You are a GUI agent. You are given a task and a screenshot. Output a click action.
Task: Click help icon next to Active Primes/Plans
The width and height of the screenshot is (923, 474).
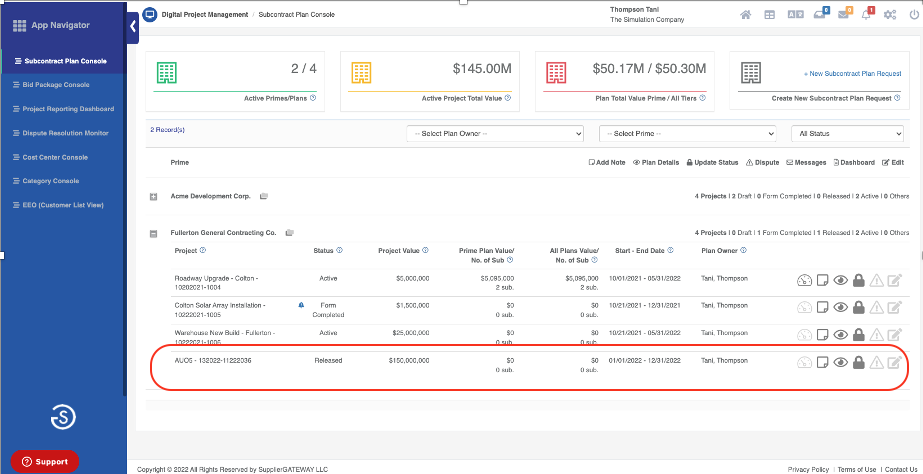pos(313,98)
